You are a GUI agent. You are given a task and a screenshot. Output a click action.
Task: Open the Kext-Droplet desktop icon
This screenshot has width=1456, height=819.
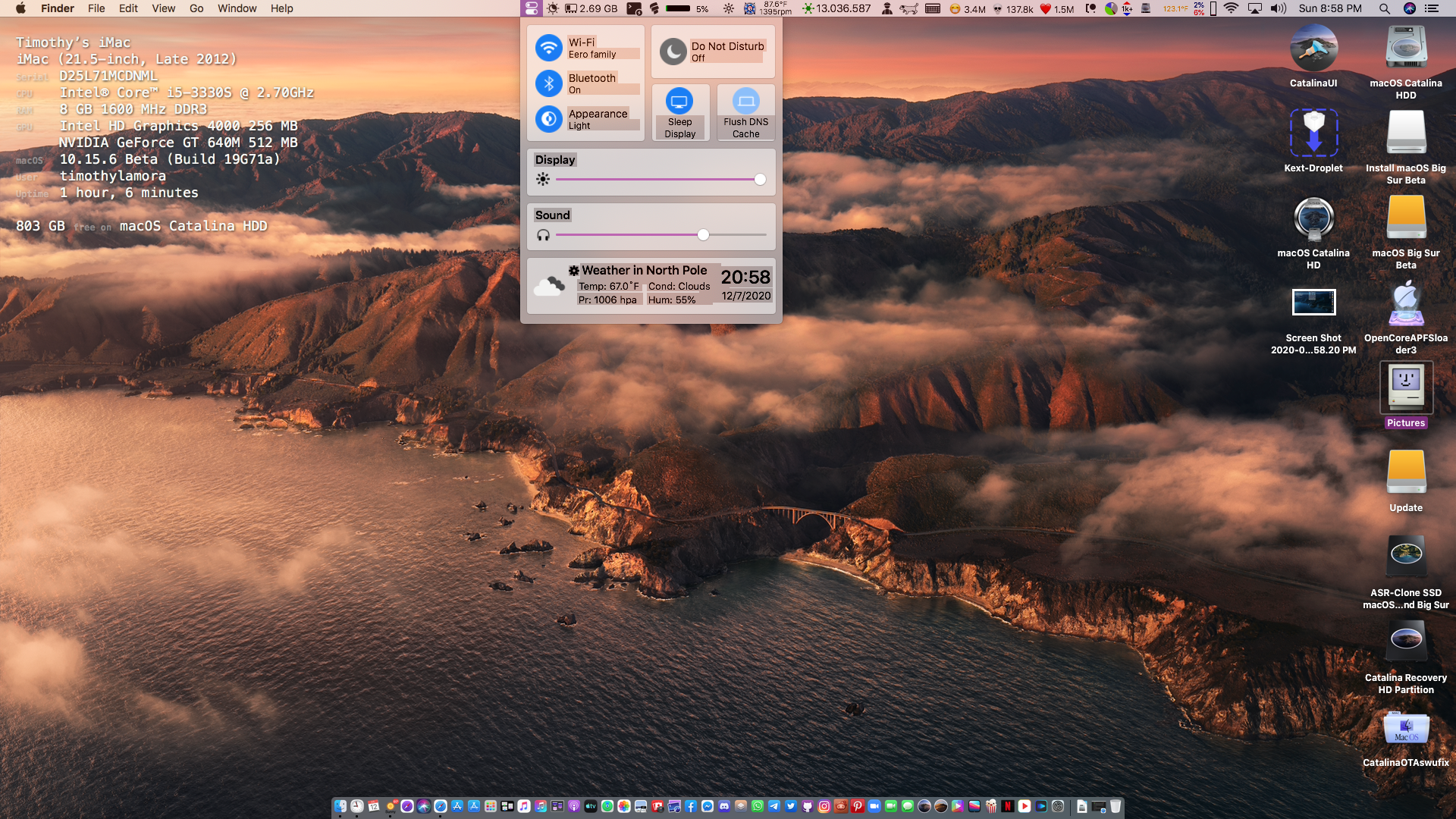click(1313, 133)
